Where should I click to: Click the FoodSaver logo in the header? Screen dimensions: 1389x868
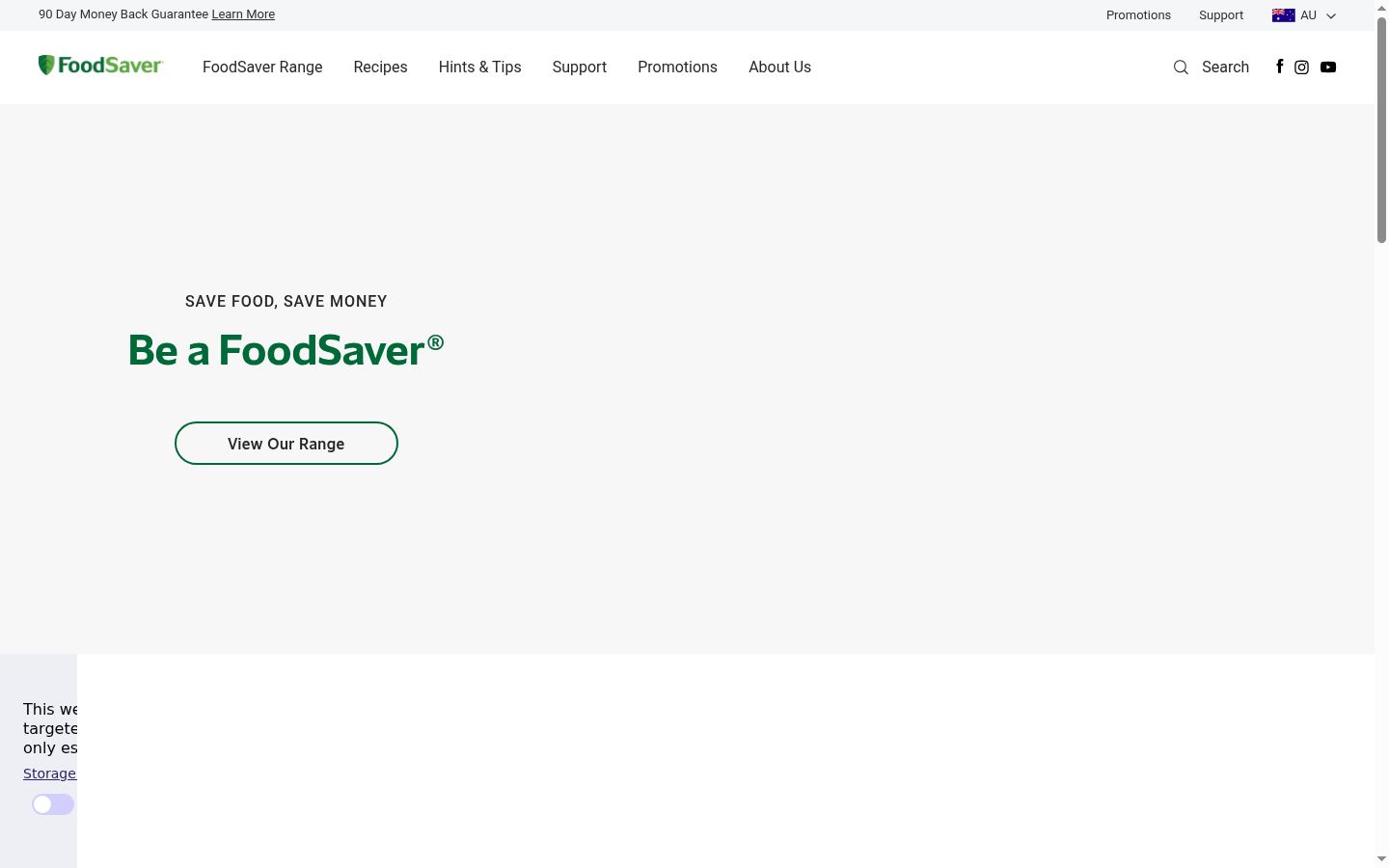coord(101,66)
